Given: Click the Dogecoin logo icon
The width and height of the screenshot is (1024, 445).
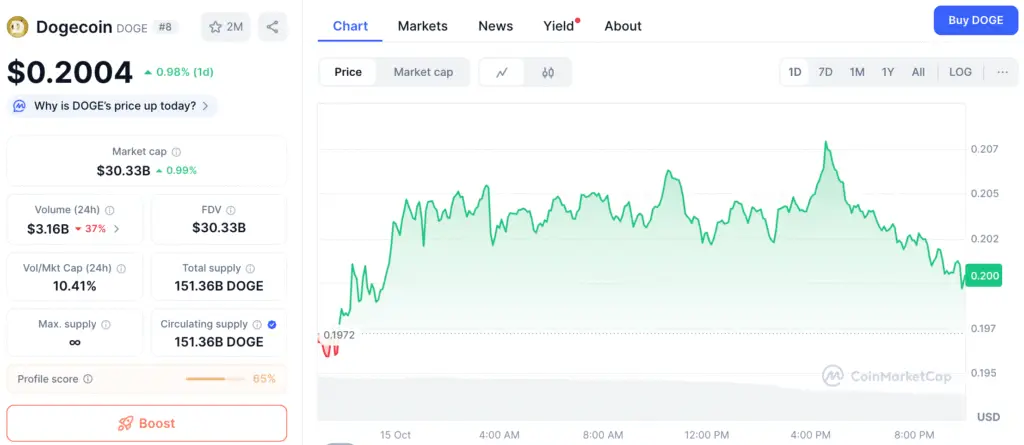Looking at the screenshot, I should tap(17, 27).
